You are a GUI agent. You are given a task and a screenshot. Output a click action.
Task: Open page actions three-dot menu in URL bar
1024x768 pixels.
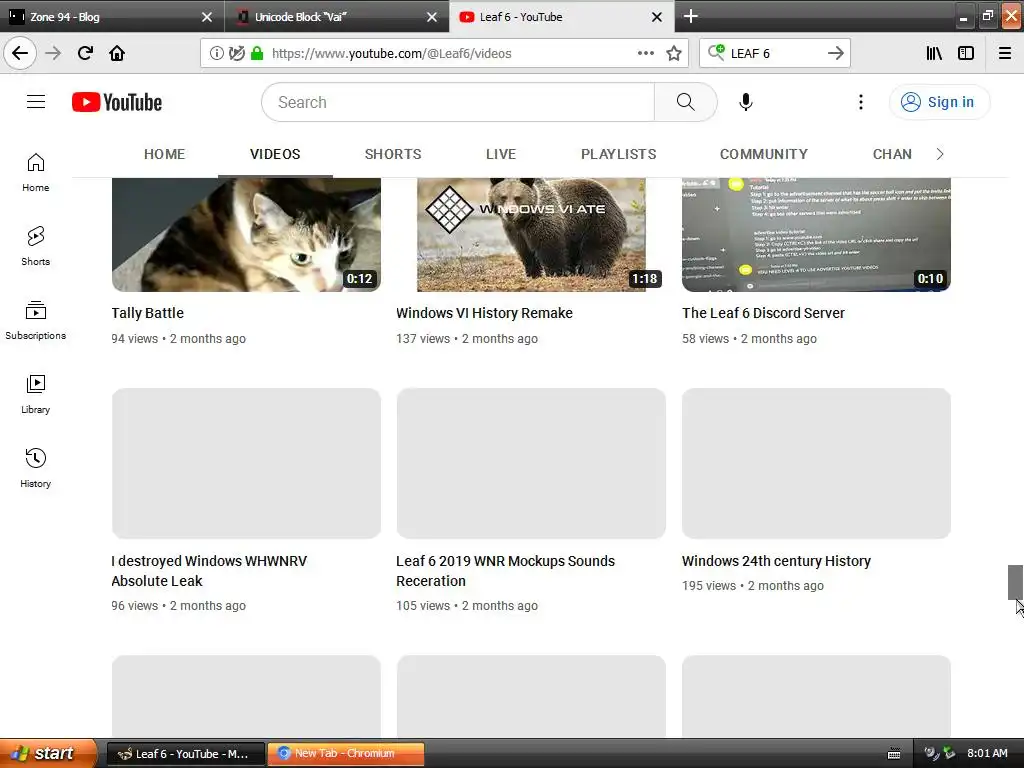coord(646,53)
